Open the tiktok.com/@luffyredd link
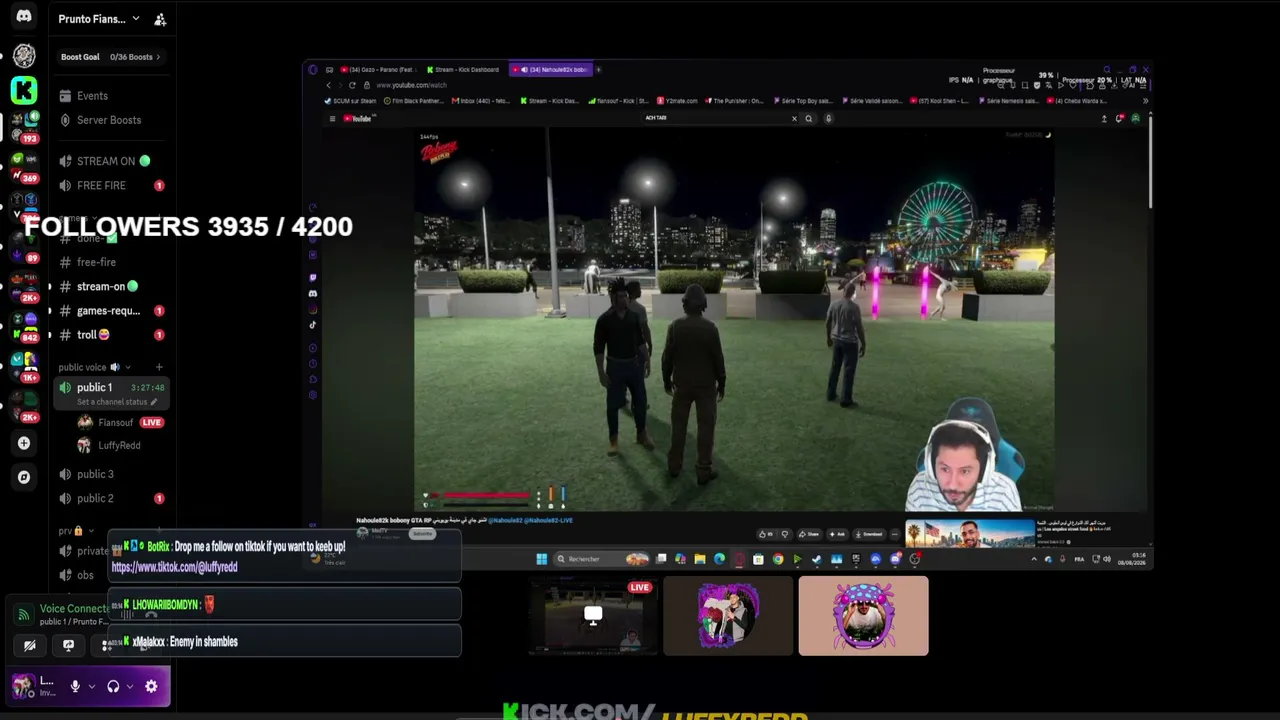 (174, 567)
